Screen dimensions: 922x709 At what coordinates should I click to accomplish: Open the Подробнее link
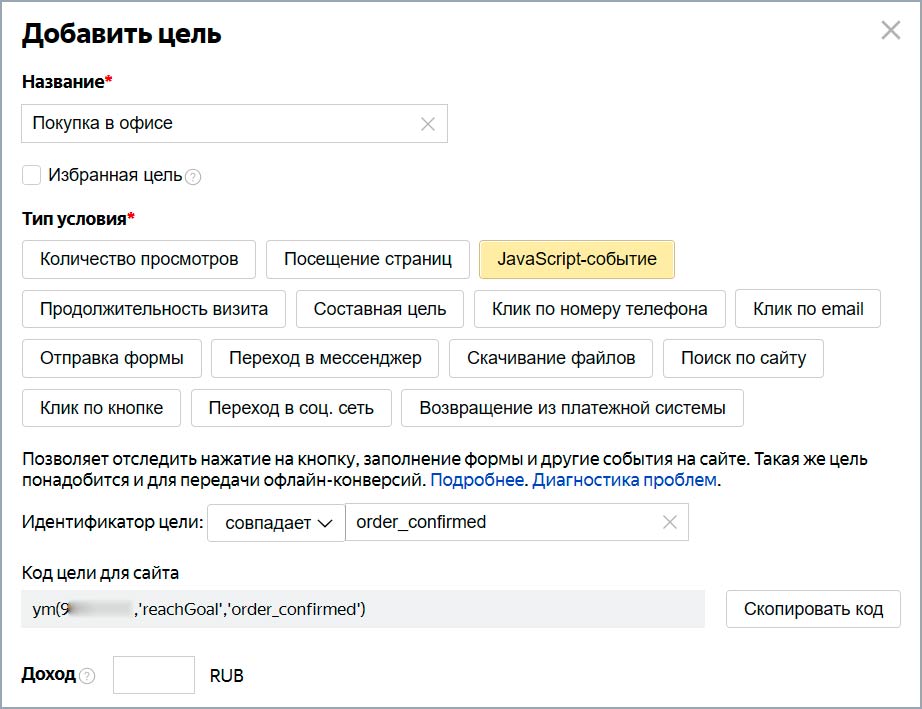[478, 480]
